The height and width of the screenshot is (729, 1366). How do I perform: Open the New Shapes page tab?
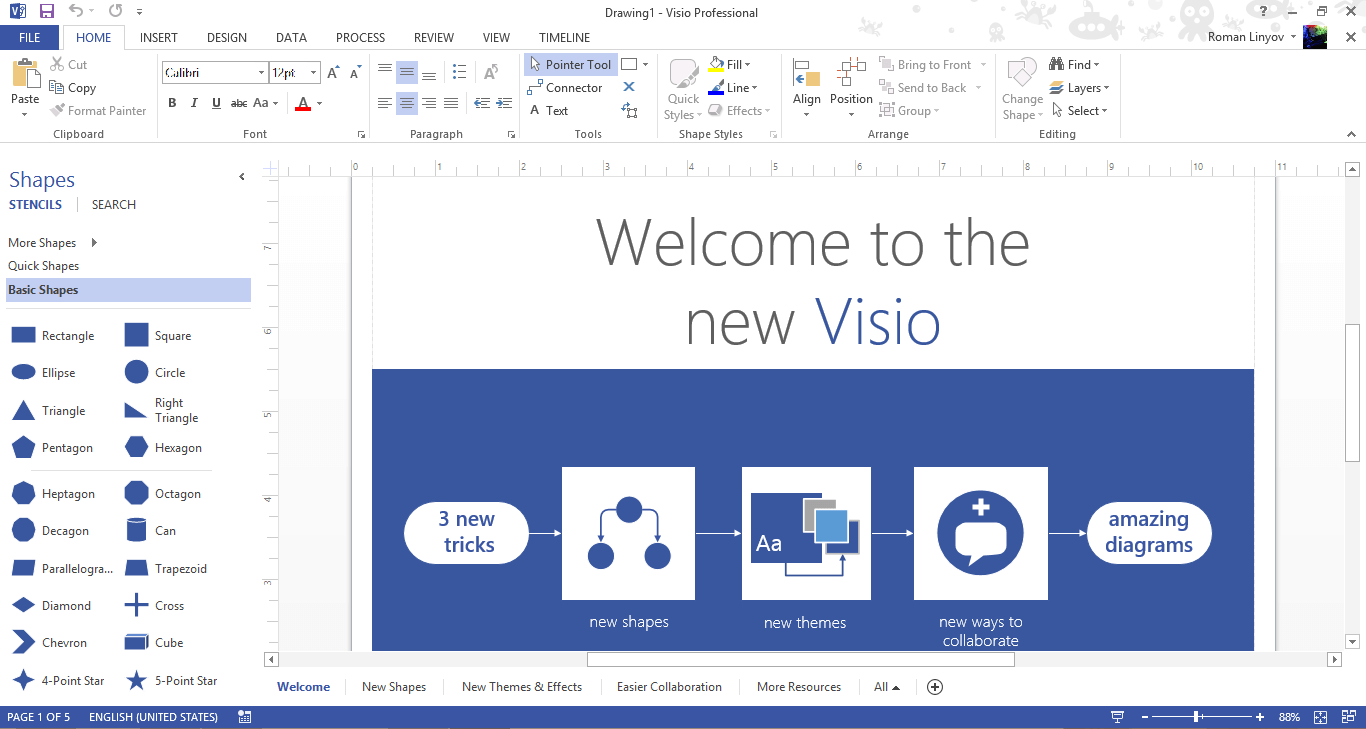tap(394, 687)
